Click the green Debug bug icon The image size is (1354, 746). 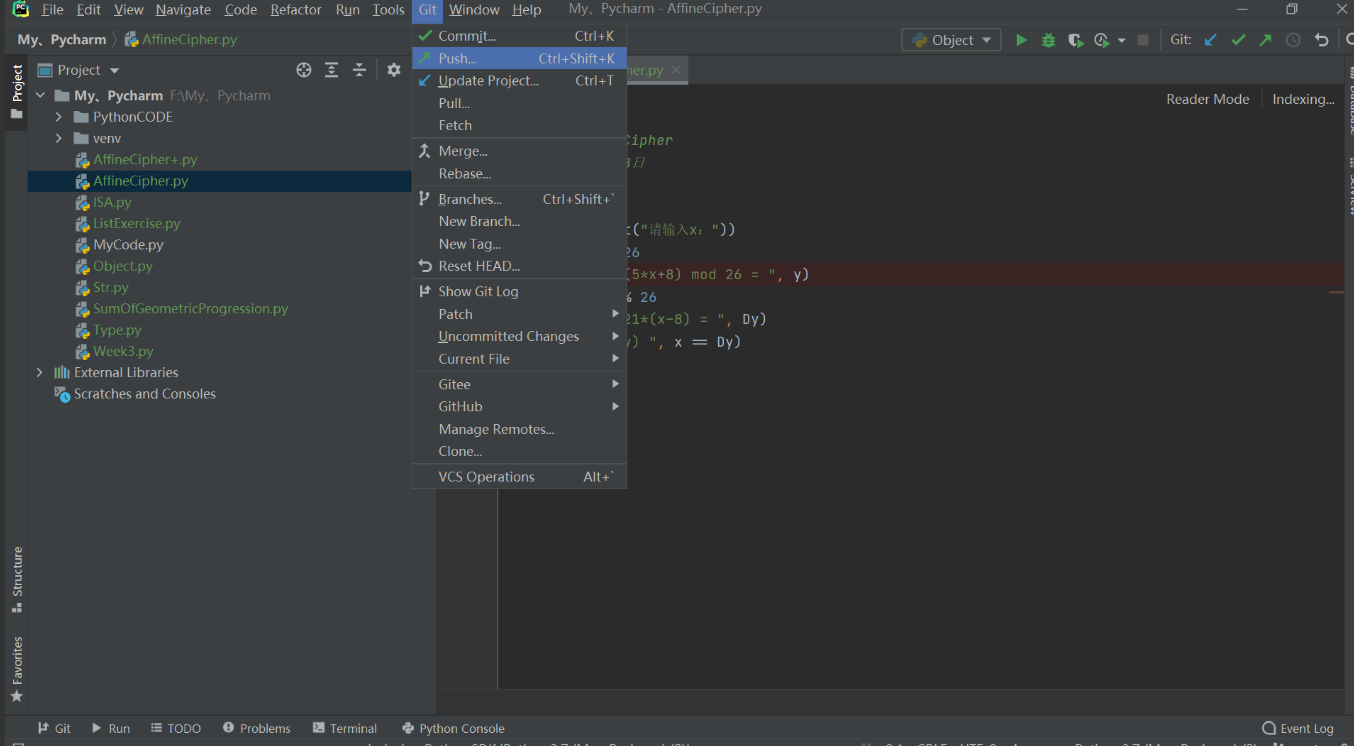[x=1048, y=40]
